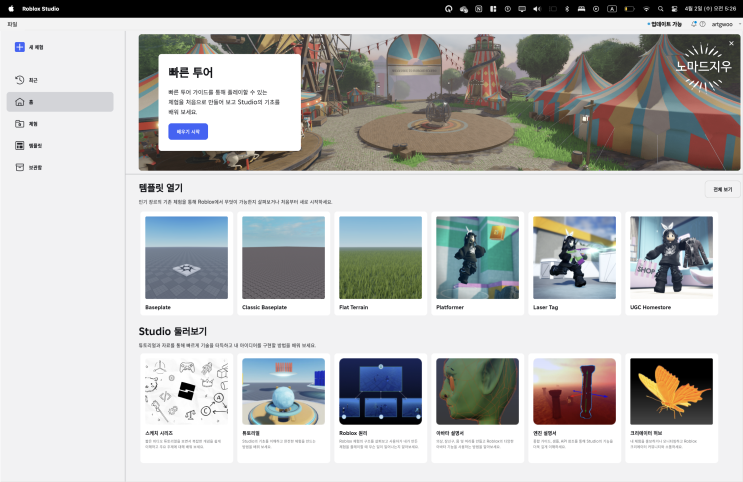This screenshot has height=482, width=743.
Task: Click the notification bell icon
Action: (x=694, y=23)
